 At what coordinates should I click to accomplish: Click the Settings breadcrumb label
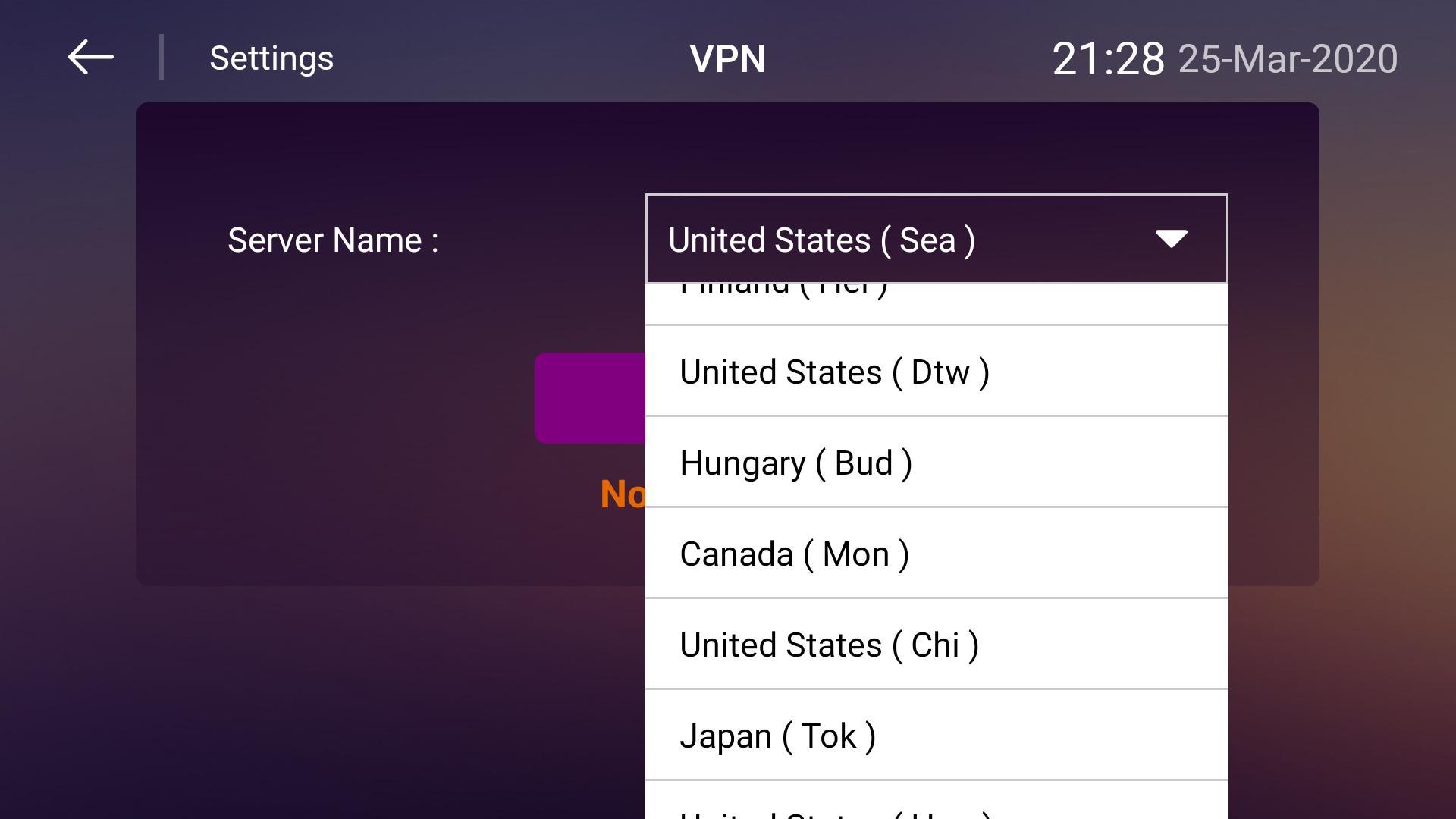[x=271, y=58]
